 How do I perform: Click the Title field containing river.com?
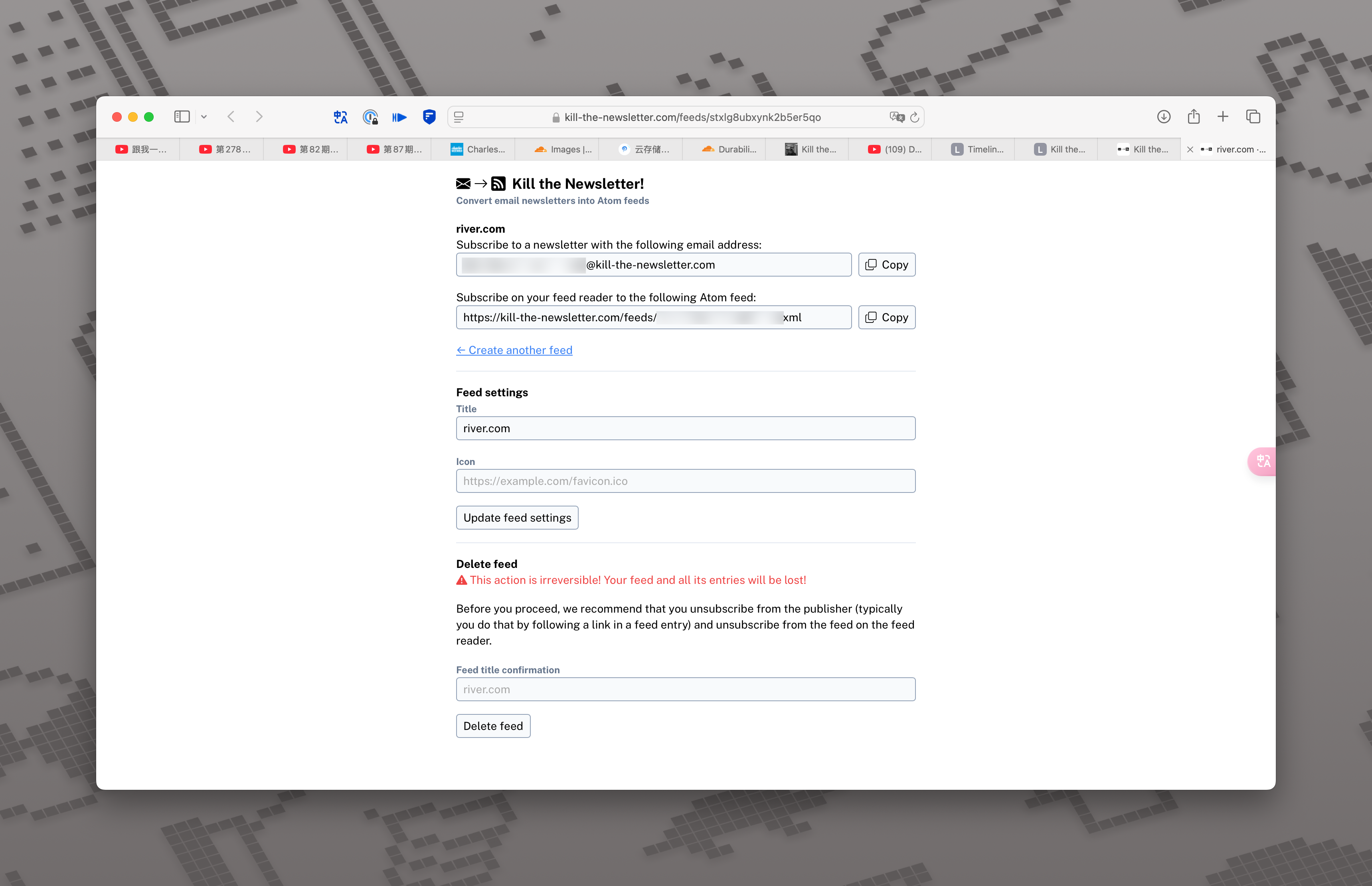pos(686,428)
